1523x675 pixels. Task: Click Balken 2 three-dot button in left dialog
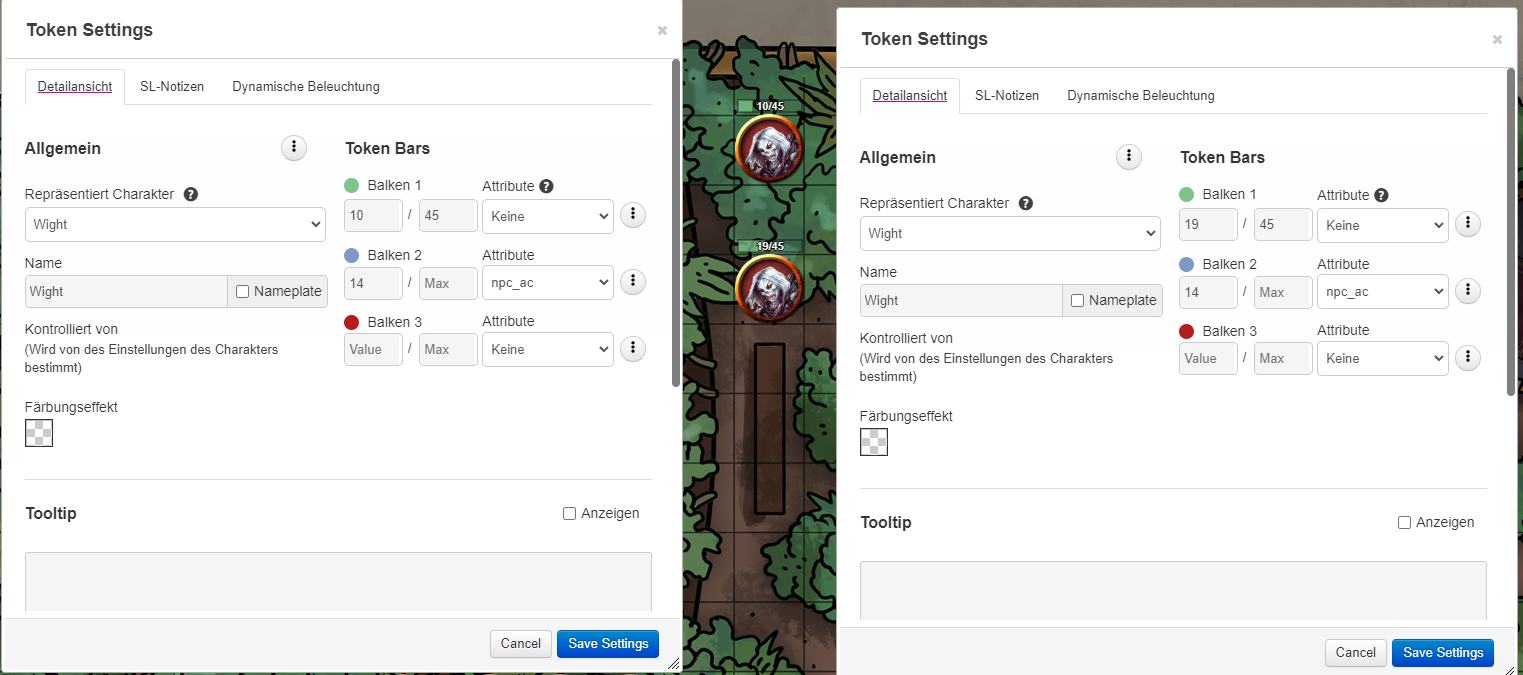[632, 282]
